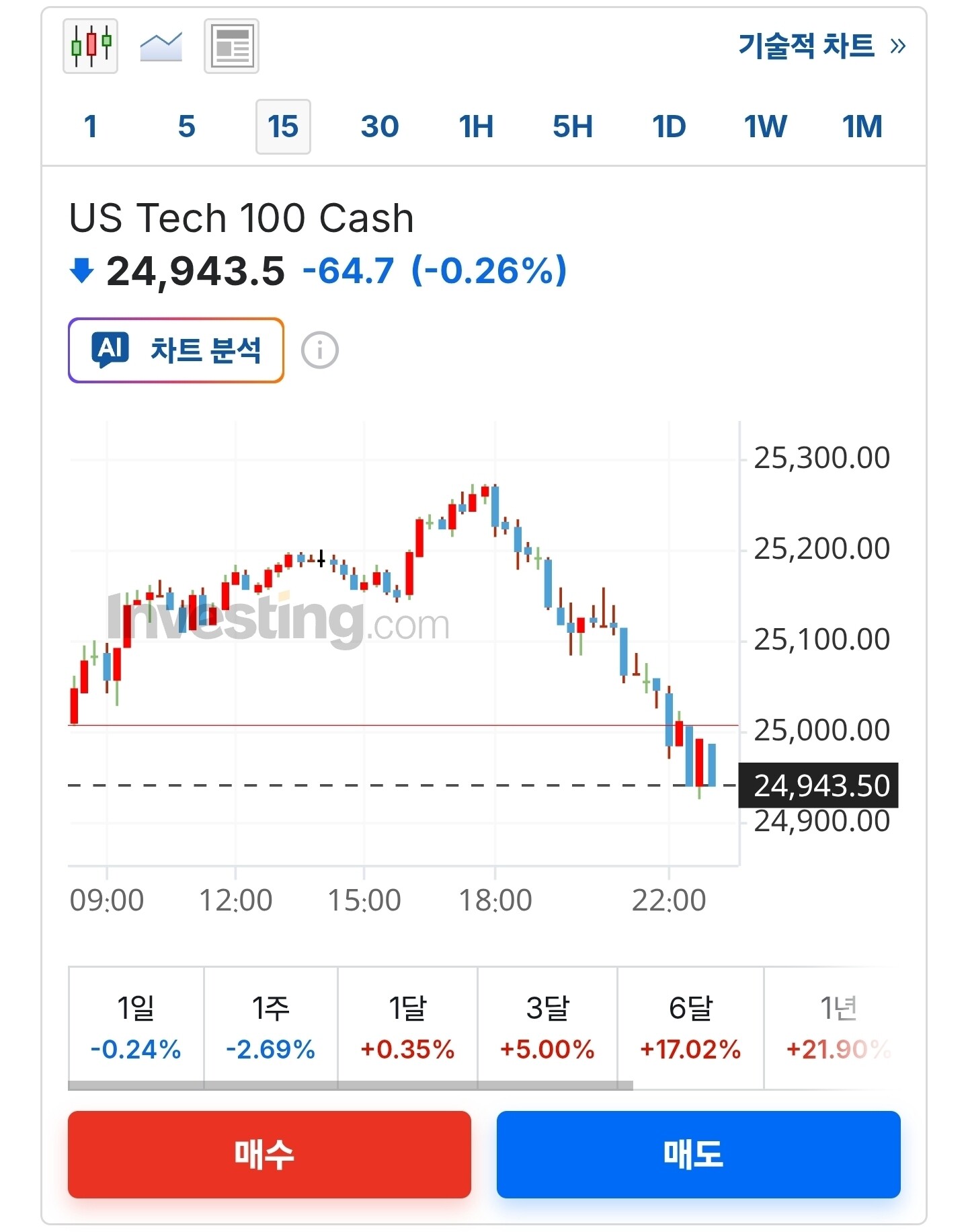Screen dimensions: 968x1232
Task: Switch to the area line chart icon
Action: [161, 46]
